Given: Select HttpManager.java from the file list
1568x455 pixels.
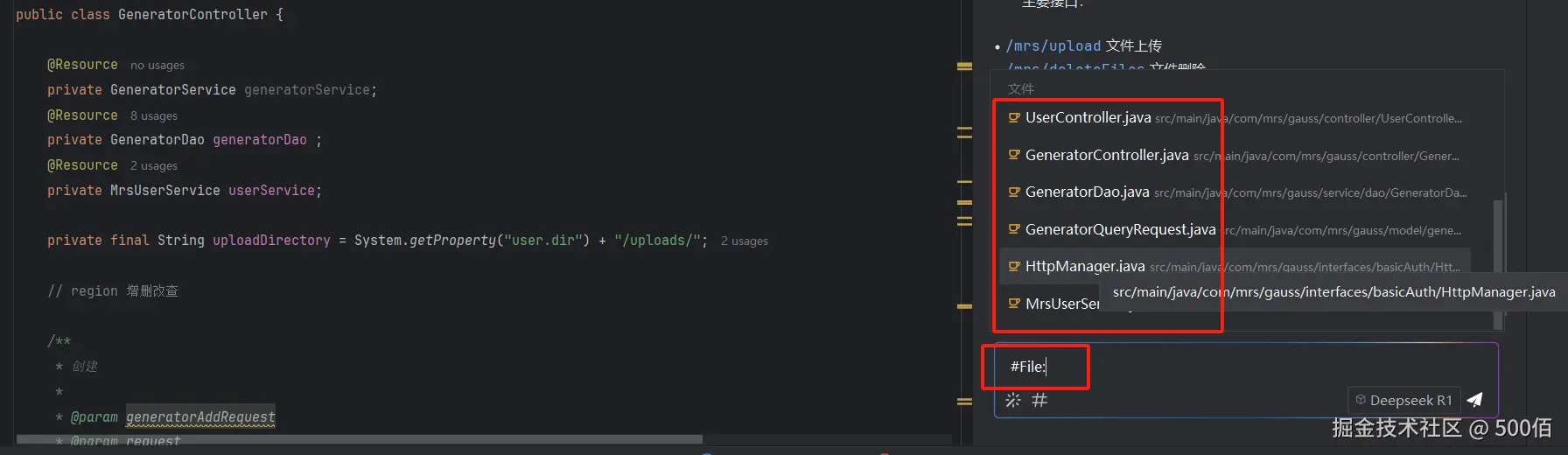Looking at the screenshot, I should [1235, 266].
